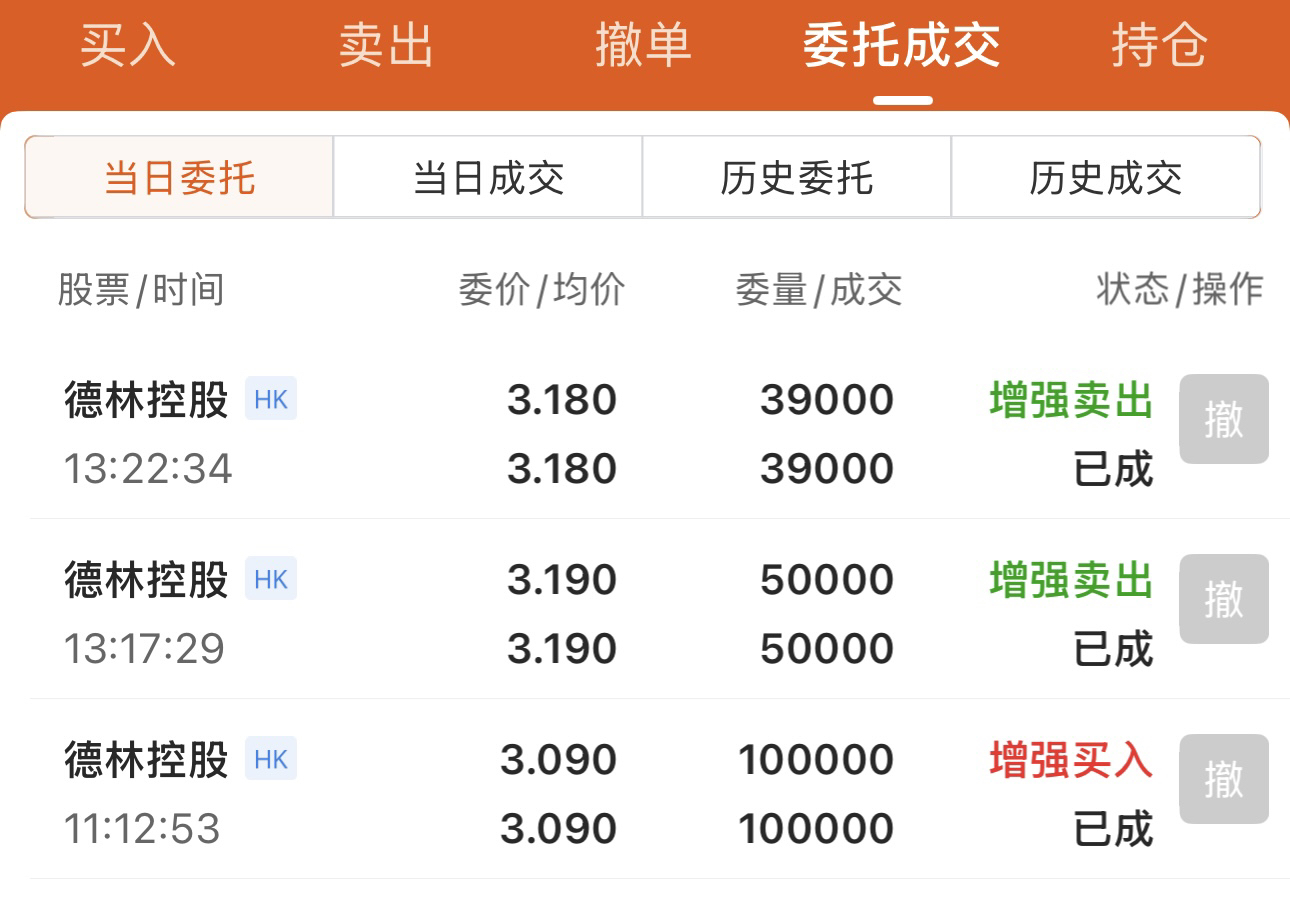Click 撤 button for 13:22:34 order
The image size is (1290, 897).
tap(1224, 419)
